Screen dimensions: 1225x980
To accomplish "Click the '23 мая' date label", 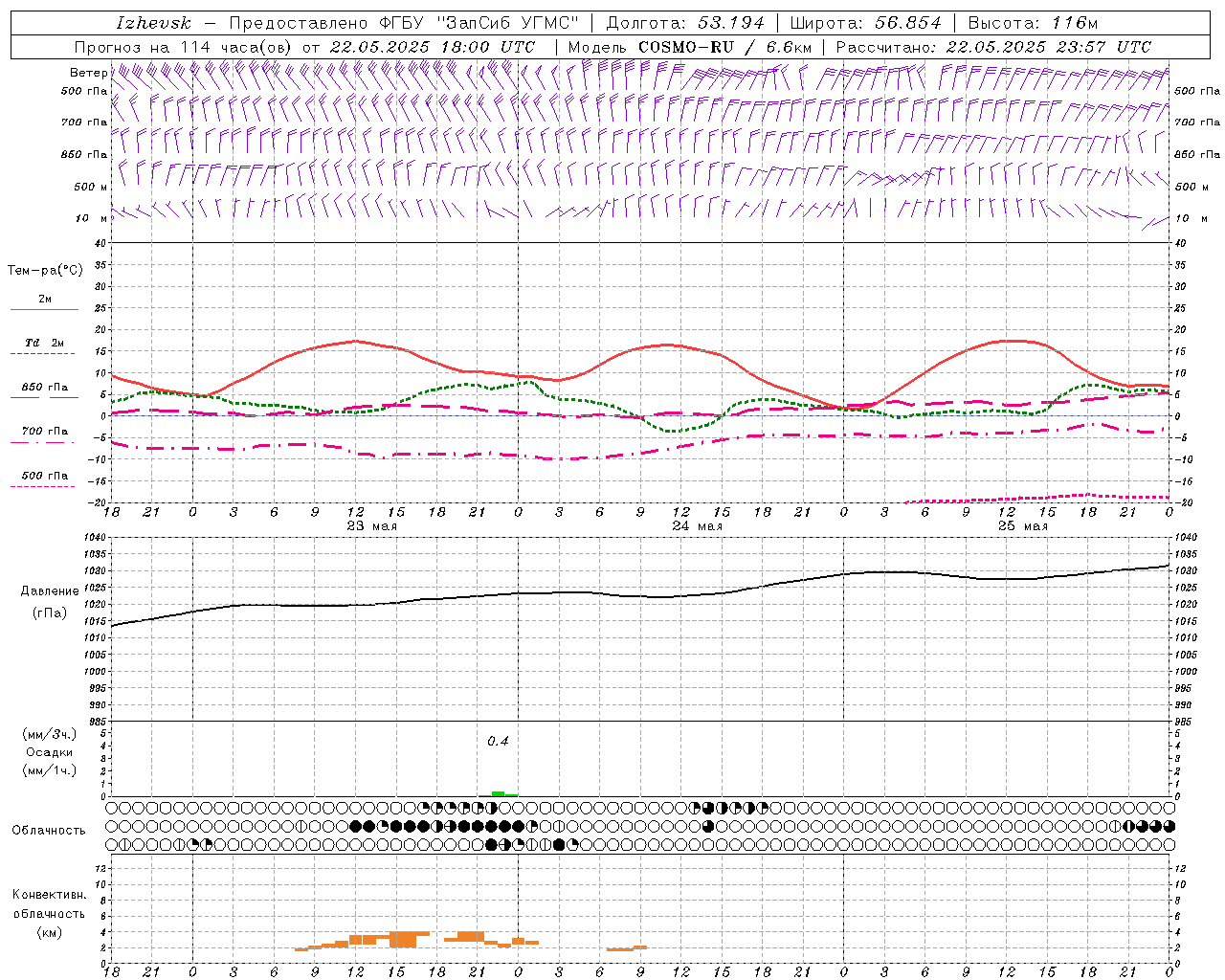I will [372, 526].
